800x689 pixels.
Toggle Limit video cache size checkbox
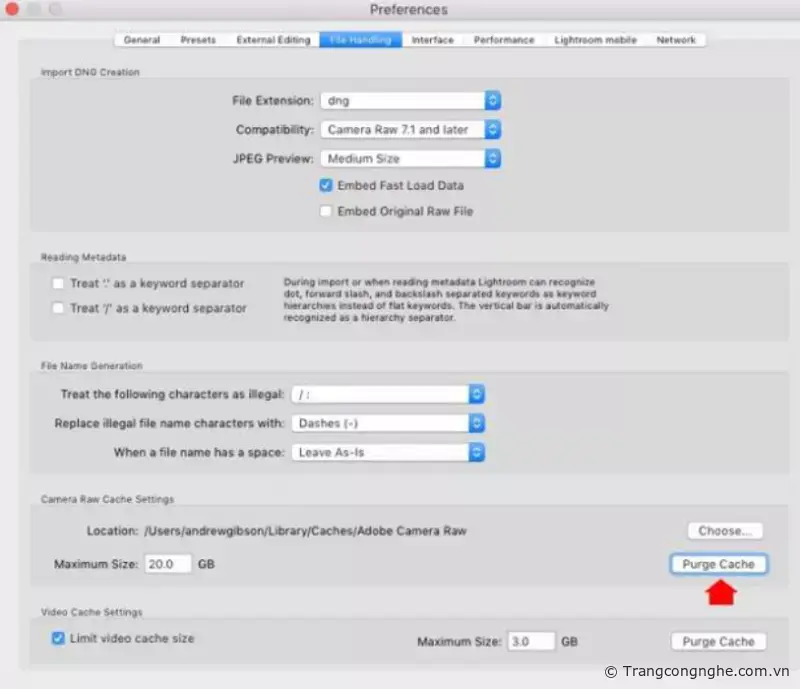pyautogui.click(x=58, y=638)
